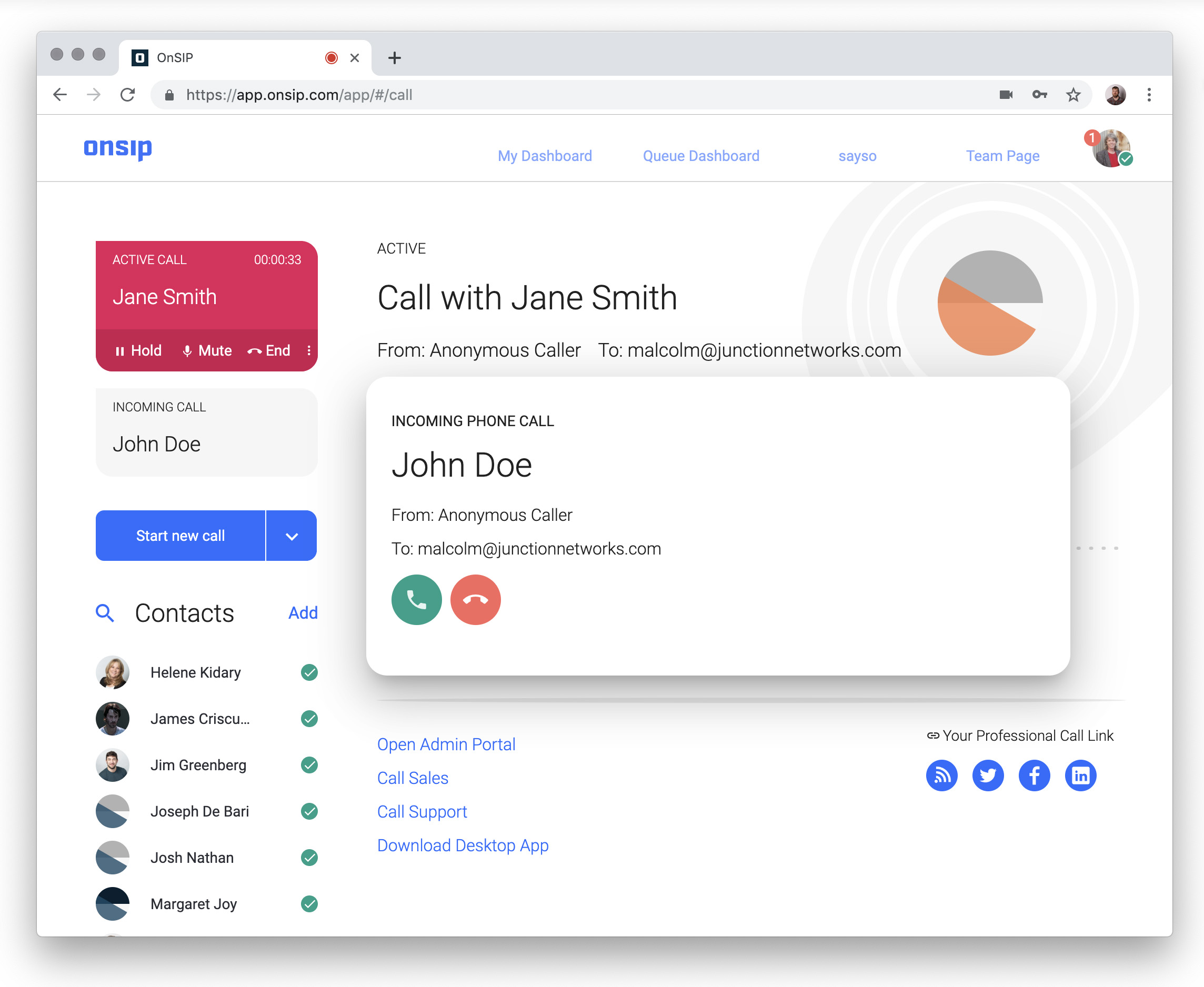Select the active call Jane Smith name

click(164, 297)
